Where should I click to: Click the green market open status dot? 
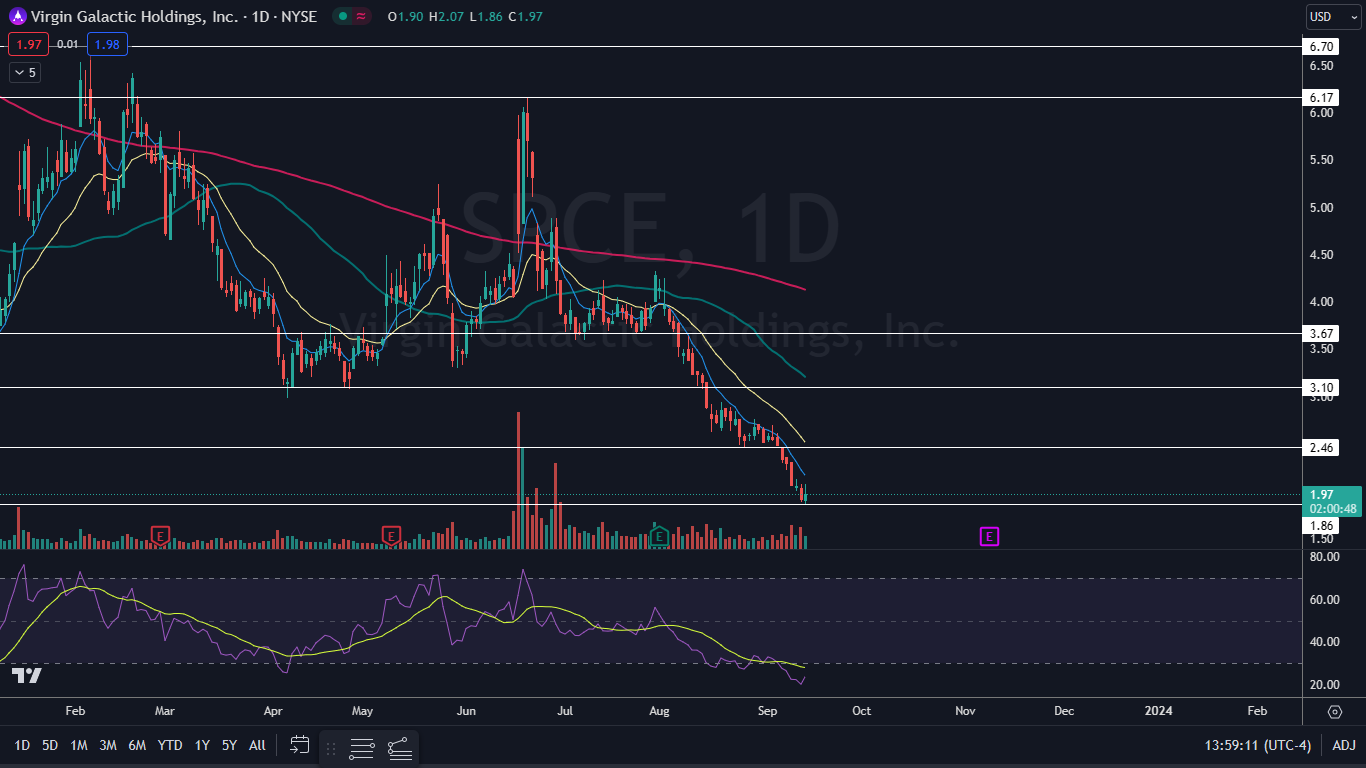(x=343, y=16)
